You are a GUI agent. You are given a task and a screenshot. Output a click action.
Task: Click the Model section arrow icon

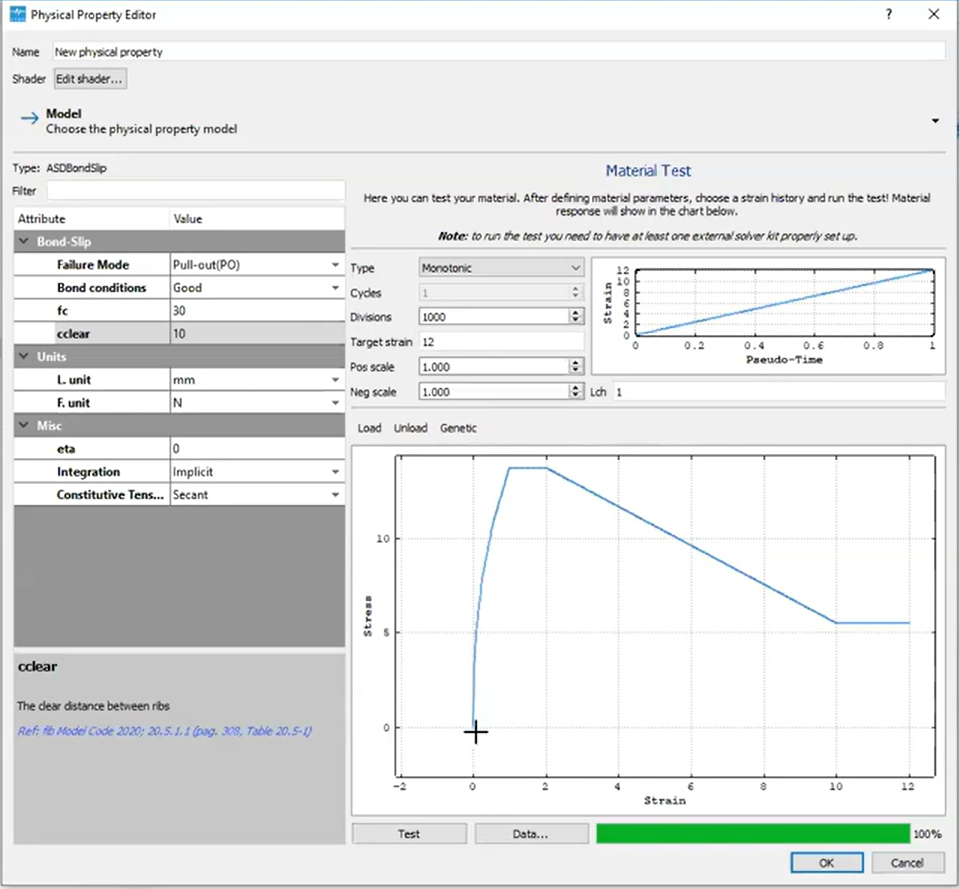pos(29,119)
